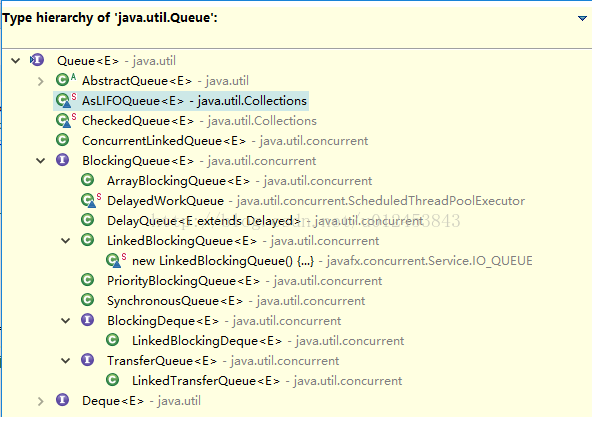Select BlockingQueue<E> tree entry
The width and height of the screenshot is (592, 421).
(199, 161)
